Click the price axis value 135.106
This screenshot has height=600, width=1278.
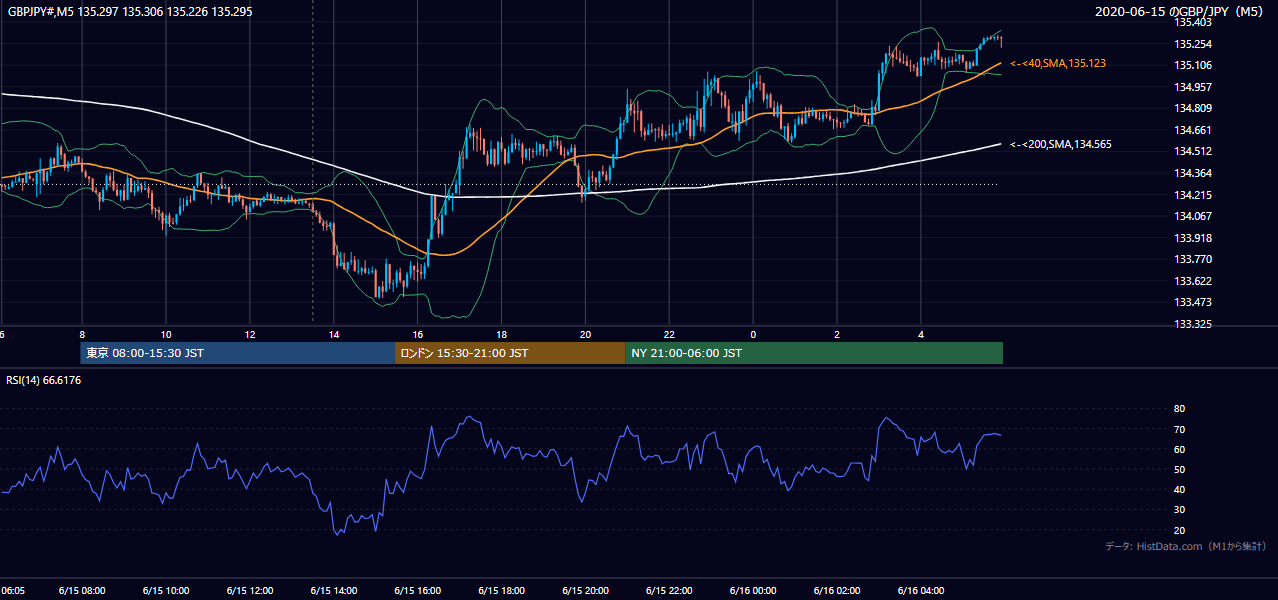click(1193, 65)
